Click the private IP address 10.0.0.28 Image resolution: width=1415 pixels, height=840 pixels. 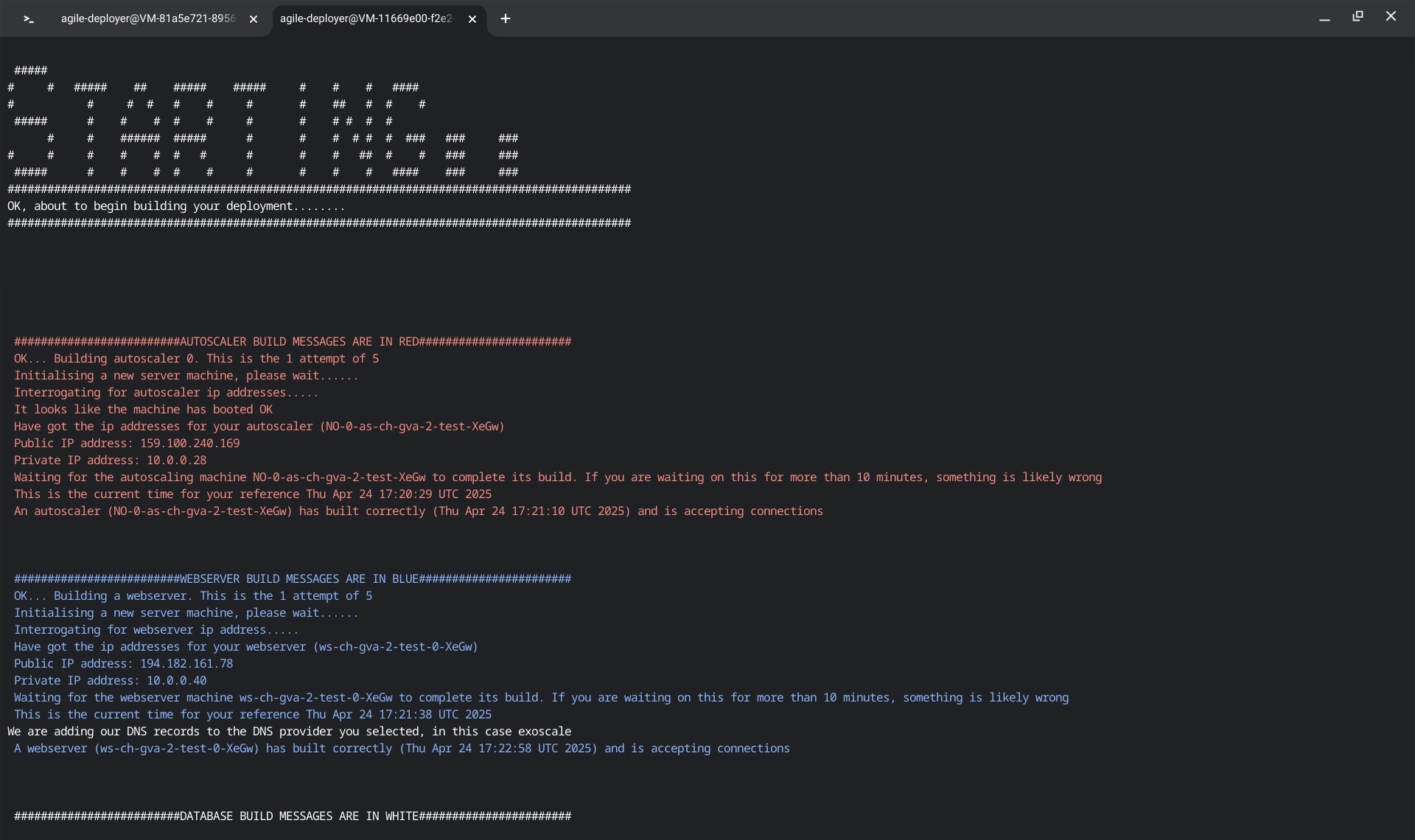pos(176,461)
